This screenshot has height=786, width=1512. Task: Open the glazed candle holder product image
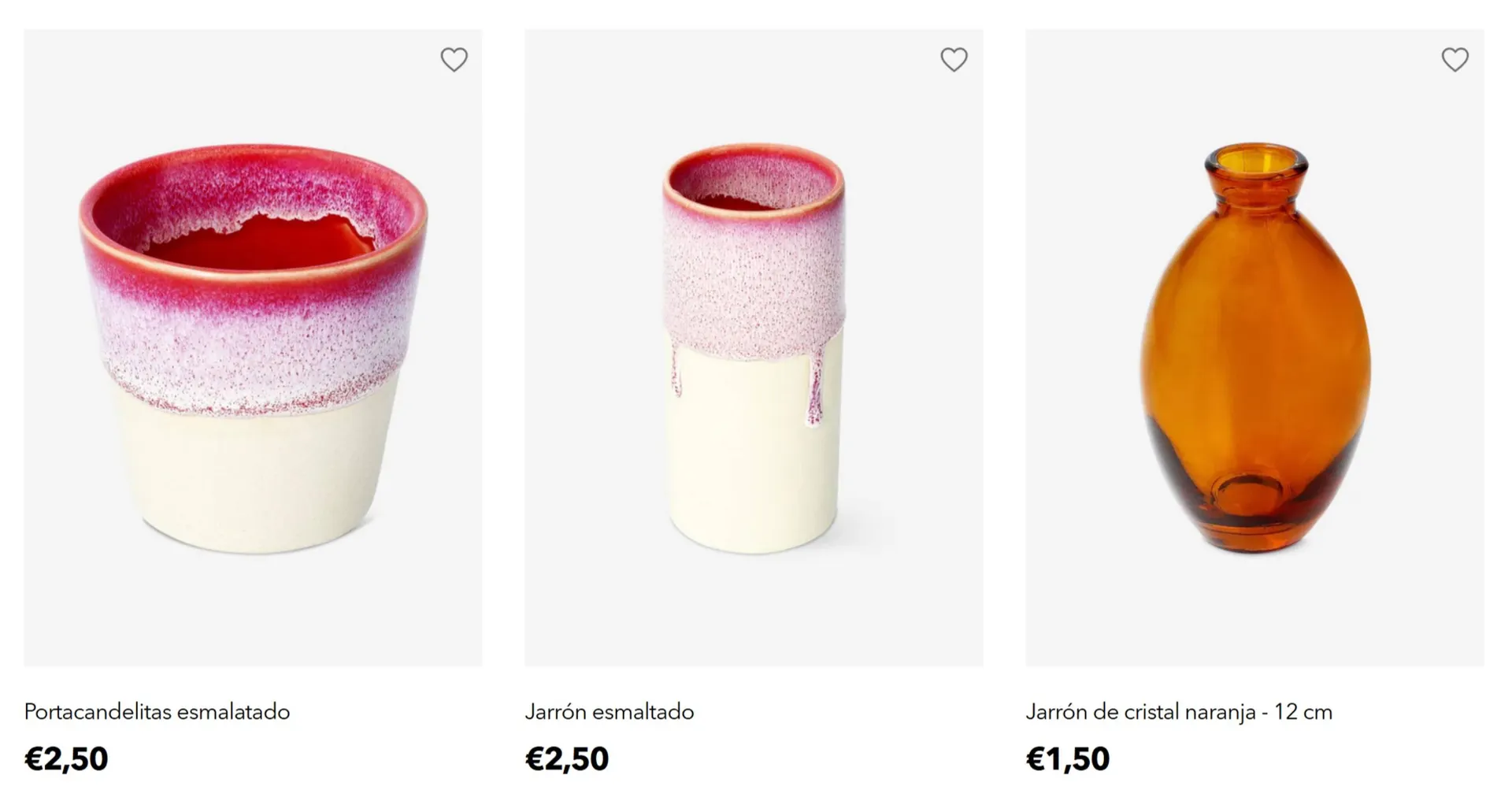tap(253, 348)
